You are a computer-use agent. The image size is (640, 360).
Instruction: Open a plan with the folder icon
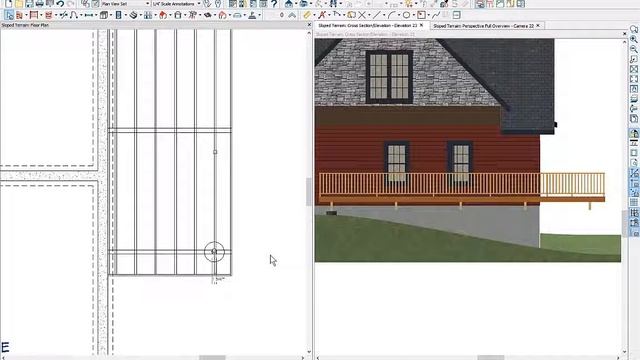(19, 4)
